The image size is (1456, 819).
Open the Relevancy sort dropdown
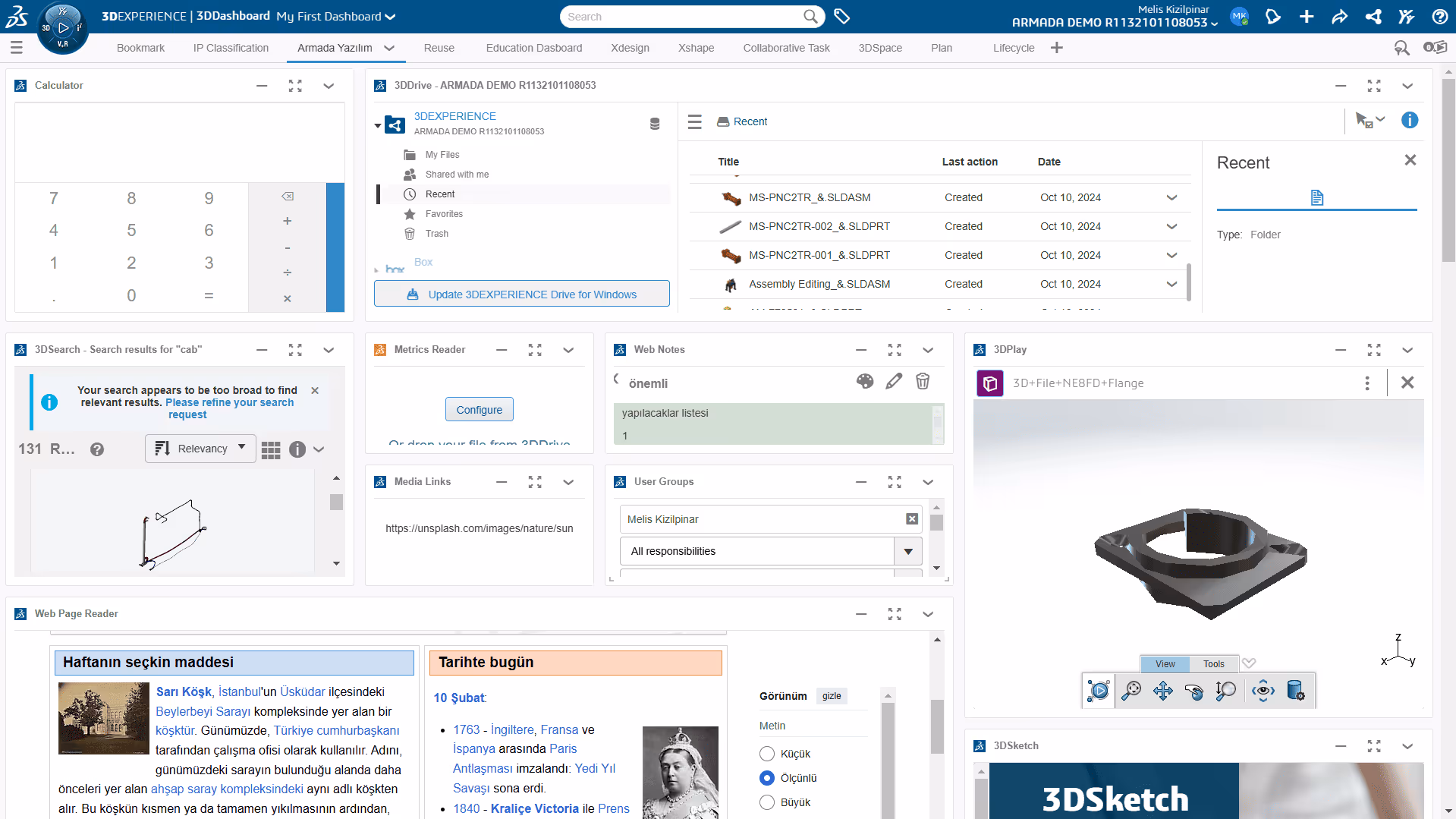click(x=200, y=449)
